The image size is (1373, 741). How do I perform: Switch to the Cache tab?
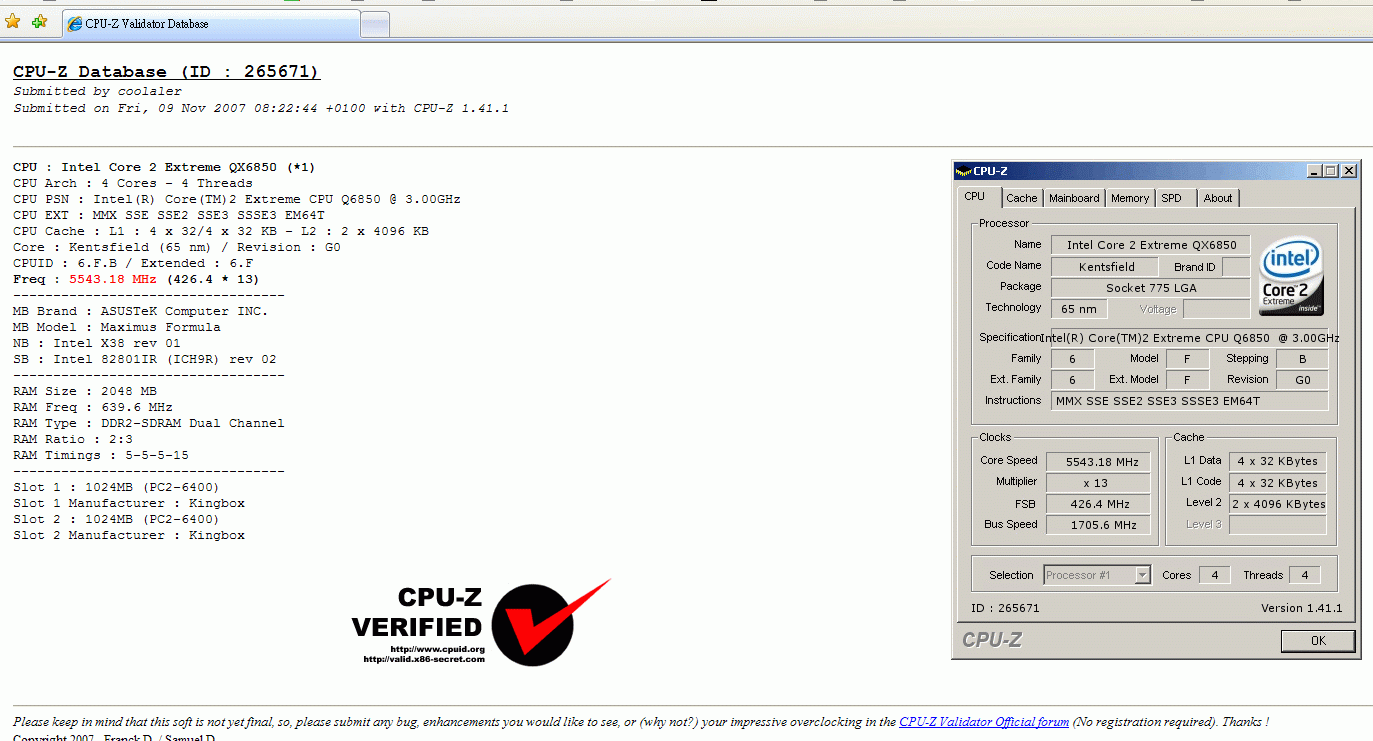pyautogui.click(x=1022, y=198)
